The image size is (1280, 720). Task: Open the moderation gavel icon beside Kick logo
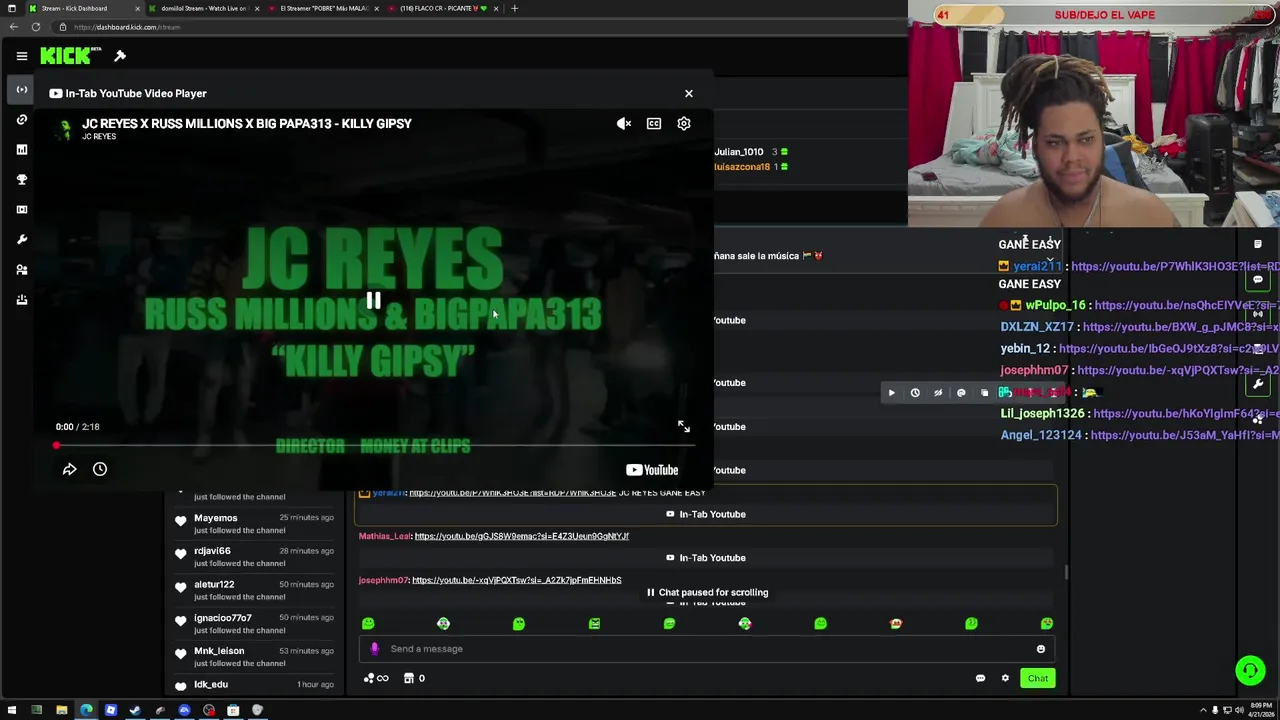120,56
